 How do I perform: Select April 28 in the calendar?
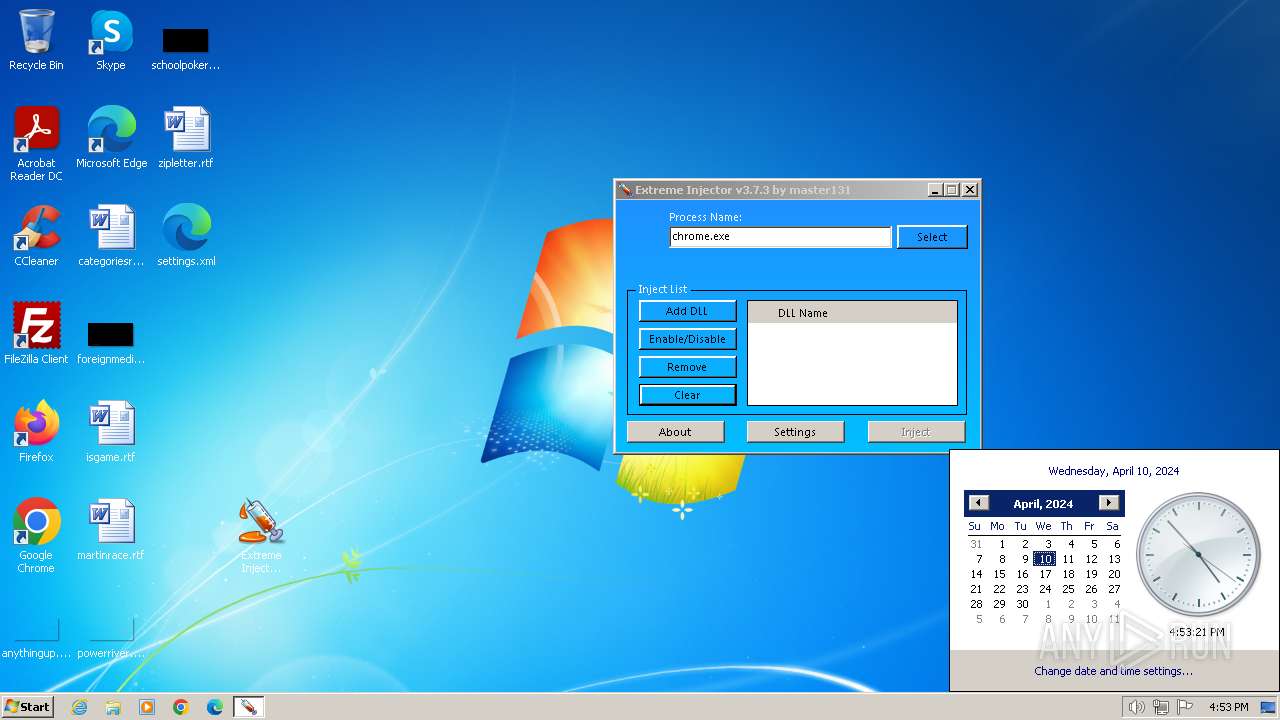(976, 604)
